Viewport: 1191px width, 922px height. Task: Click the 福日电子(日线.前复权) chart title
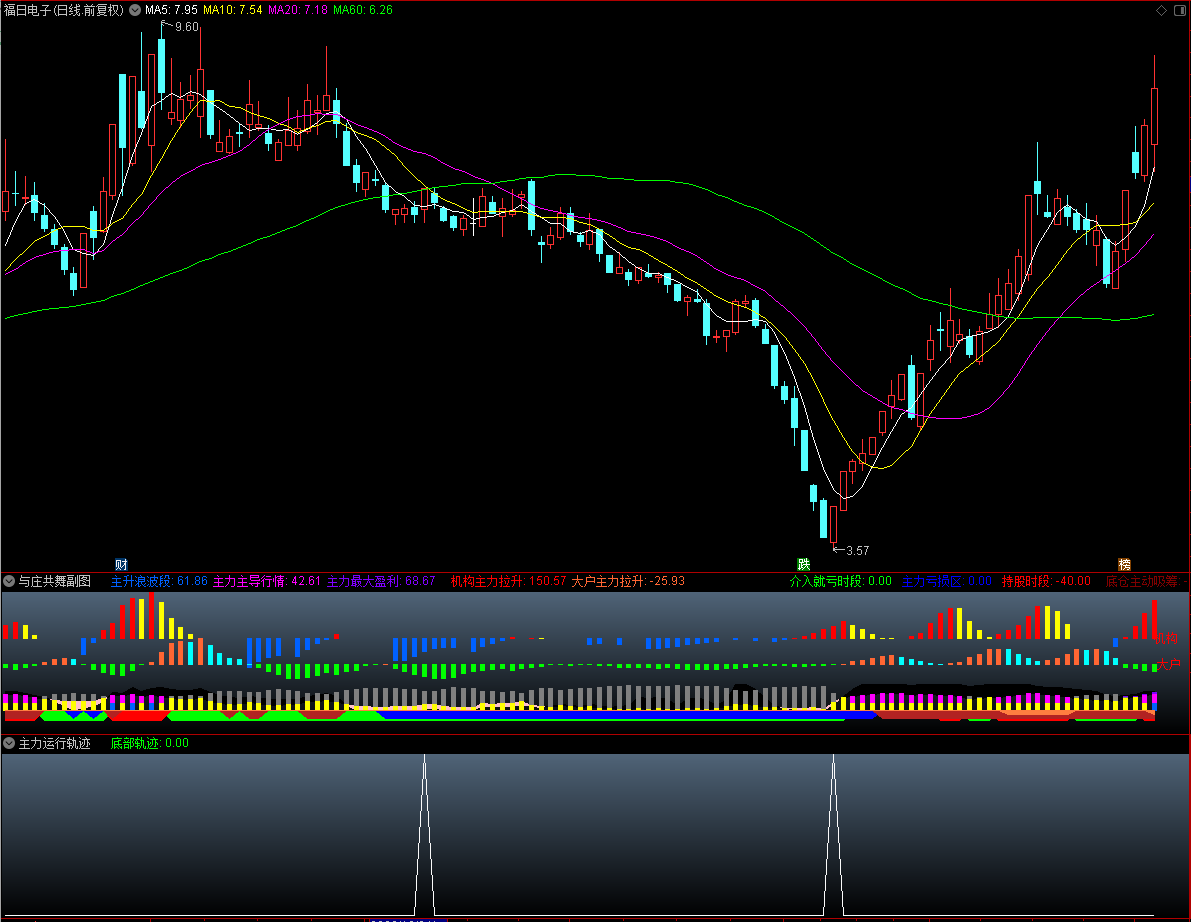[x=64, y=10]
